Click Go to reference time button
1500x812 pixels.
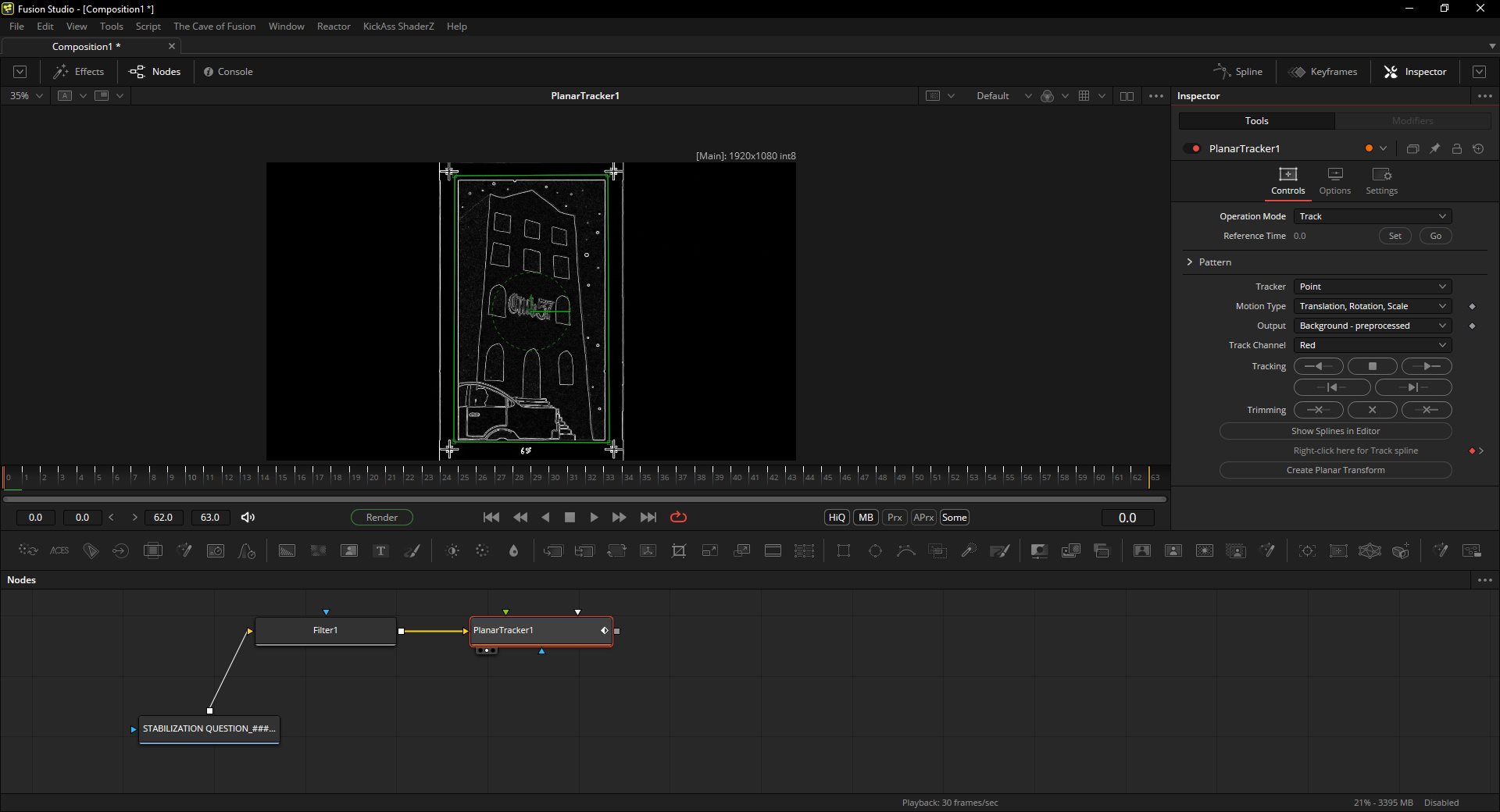coord(1435,236)
